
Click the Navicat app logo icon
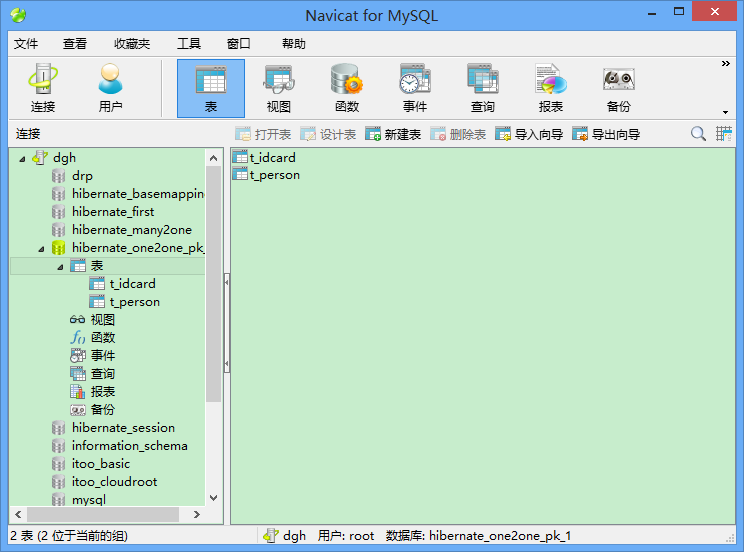pos(18,15)
